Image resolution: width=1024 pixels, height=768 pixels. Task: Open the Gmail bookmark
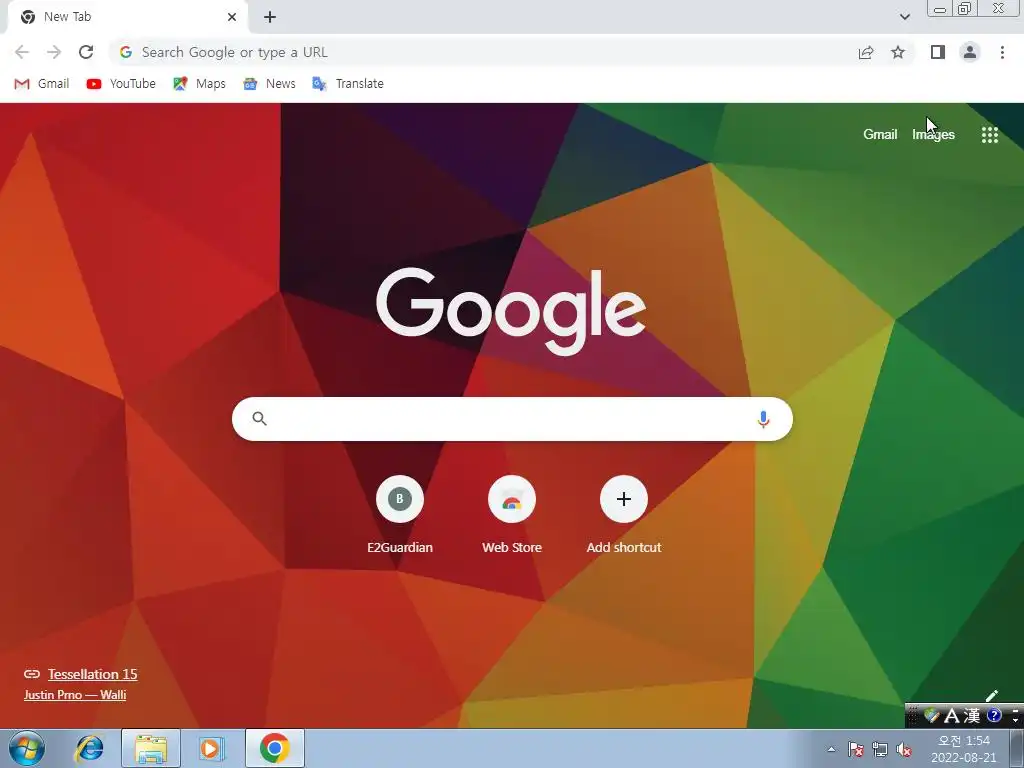(42, 84)
